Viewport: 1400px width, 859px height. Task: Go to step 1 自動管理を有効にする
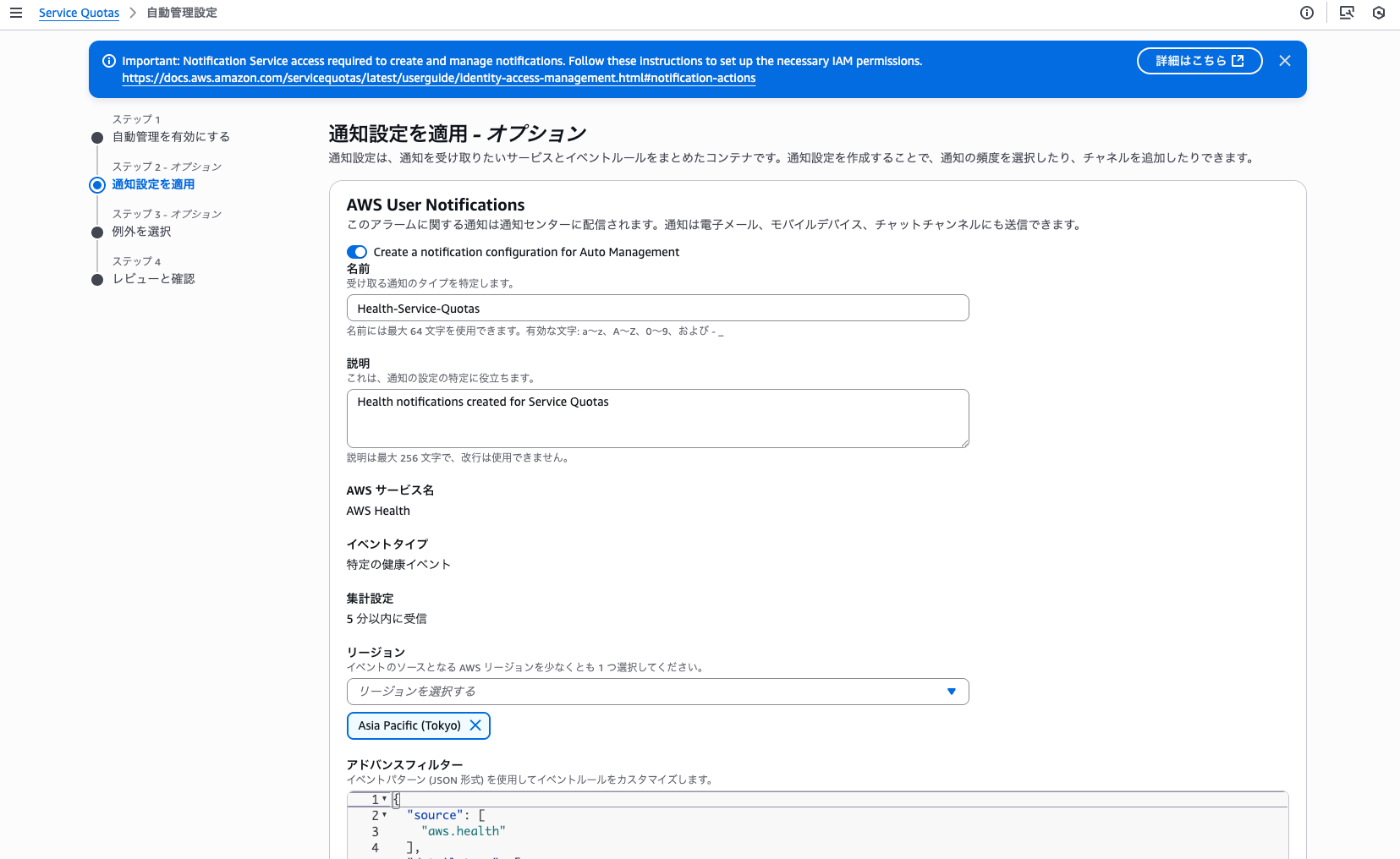coord(171,137)
